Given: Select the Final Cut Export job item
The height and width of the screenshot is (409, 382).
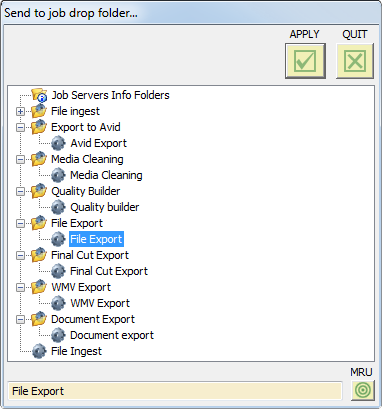Looking at the screenshot, I should [x=109, y=271].
